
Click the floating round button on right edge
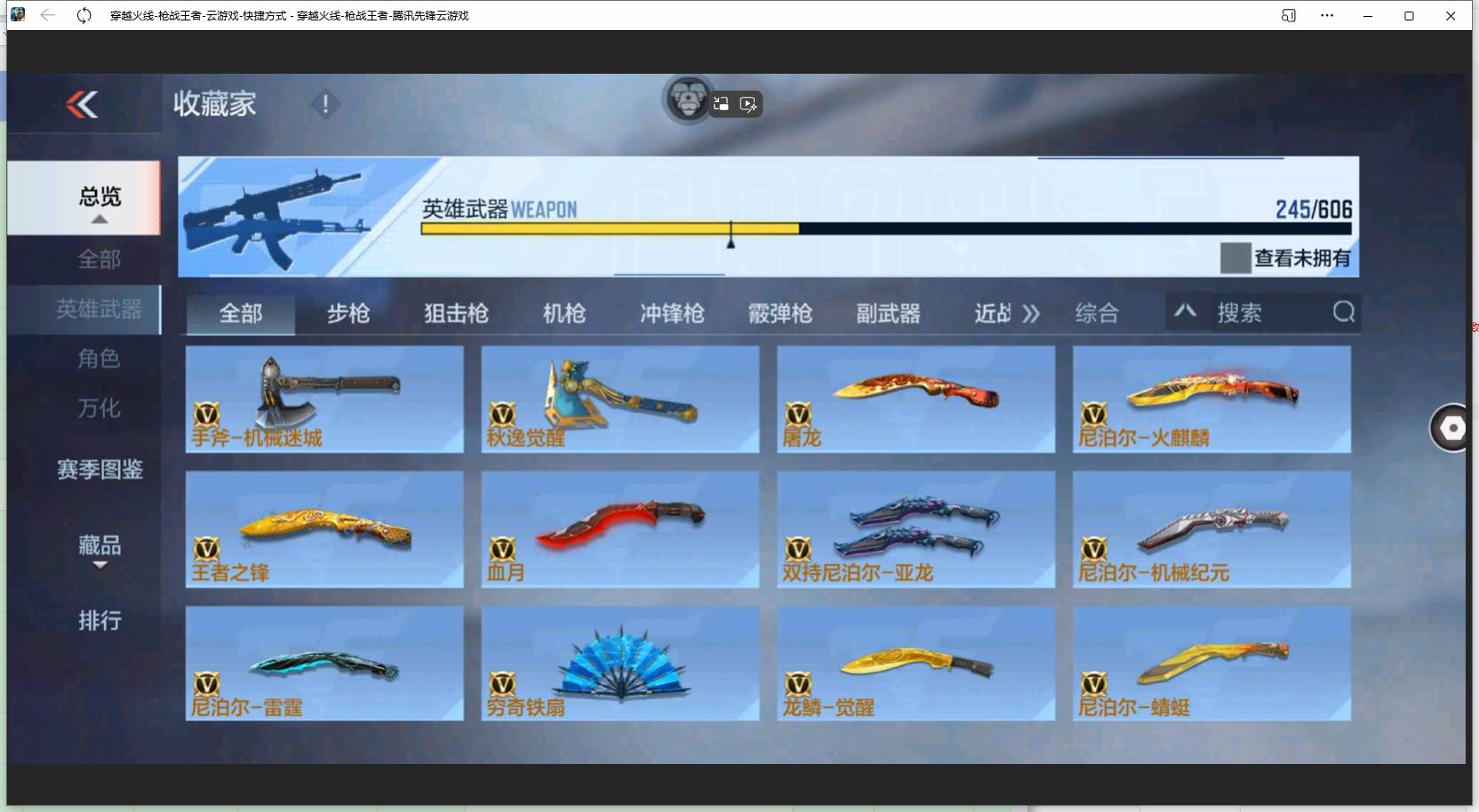1452,427
